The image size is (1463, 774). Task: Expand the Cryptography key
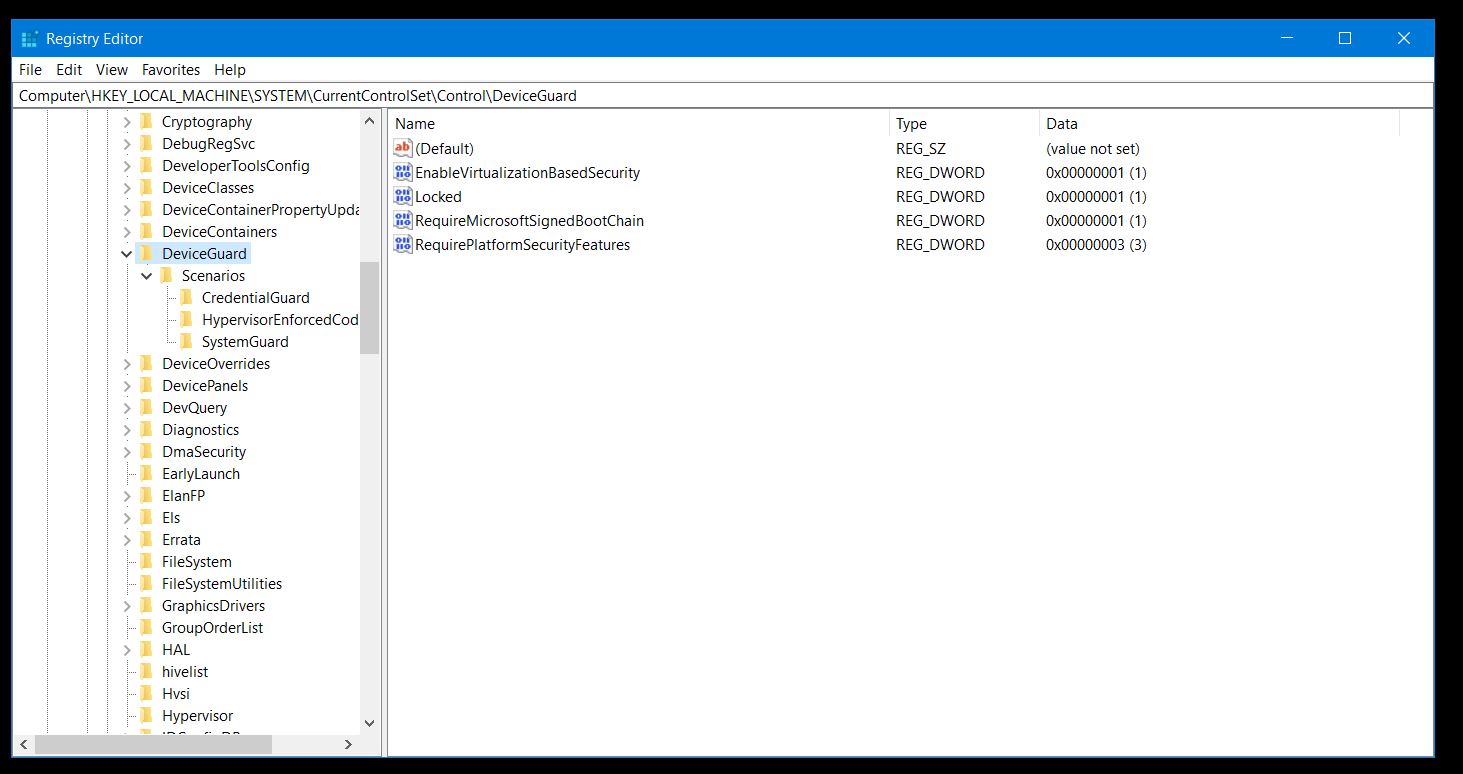(x=127, y=122)
